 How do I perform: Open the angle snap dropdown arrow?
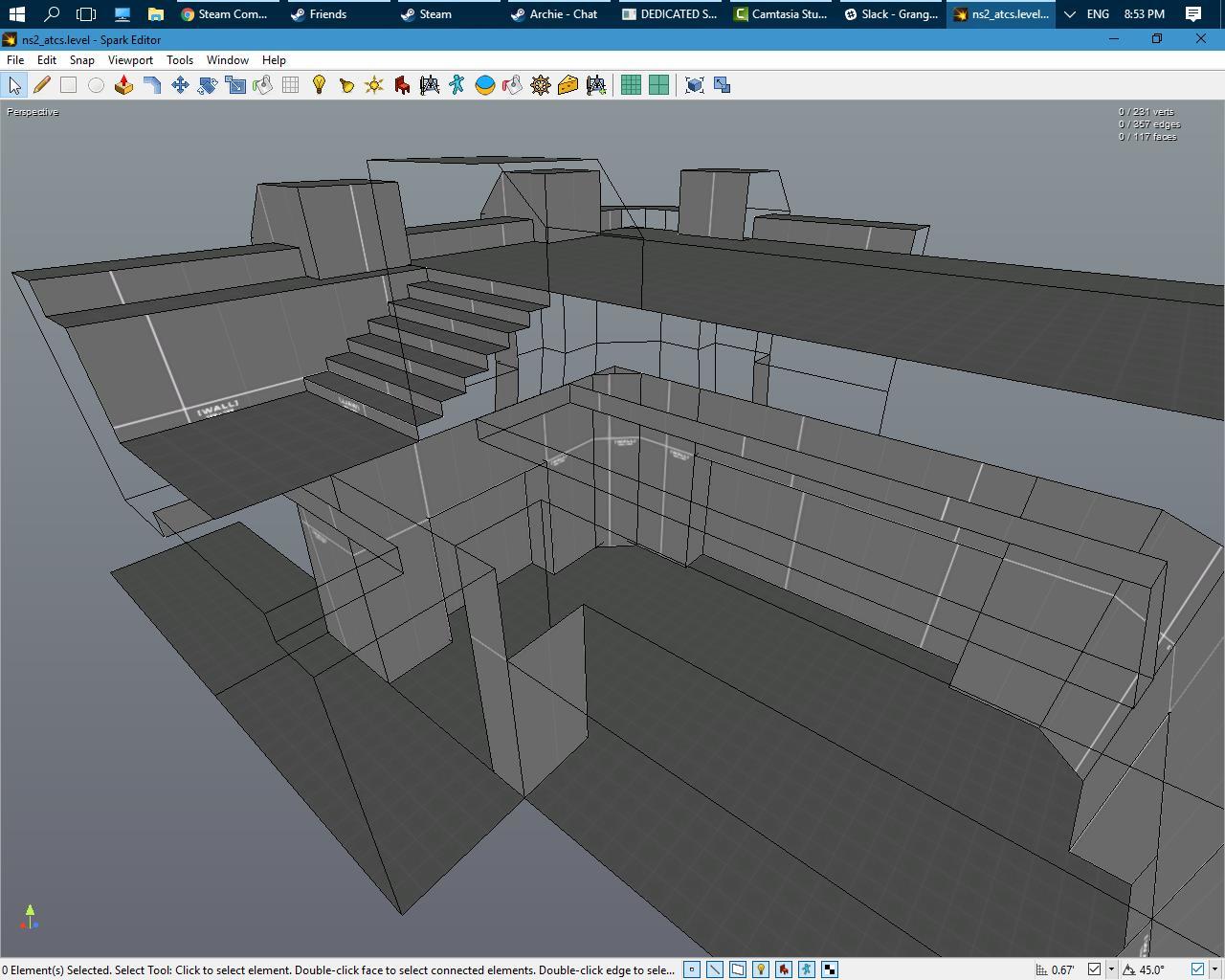coord(1214,969)
